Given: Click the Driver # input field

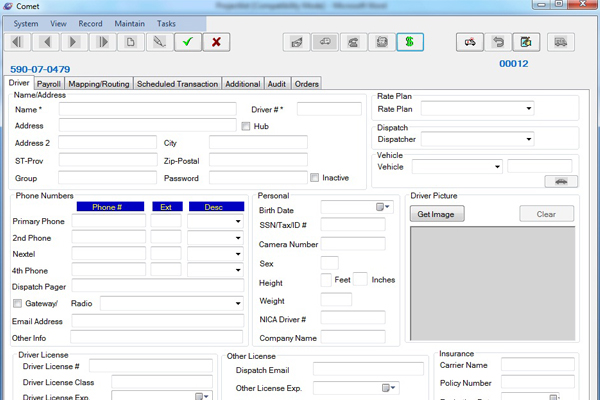Looking at the screenshot, I should pyautogui.click(x=329, y=109).
